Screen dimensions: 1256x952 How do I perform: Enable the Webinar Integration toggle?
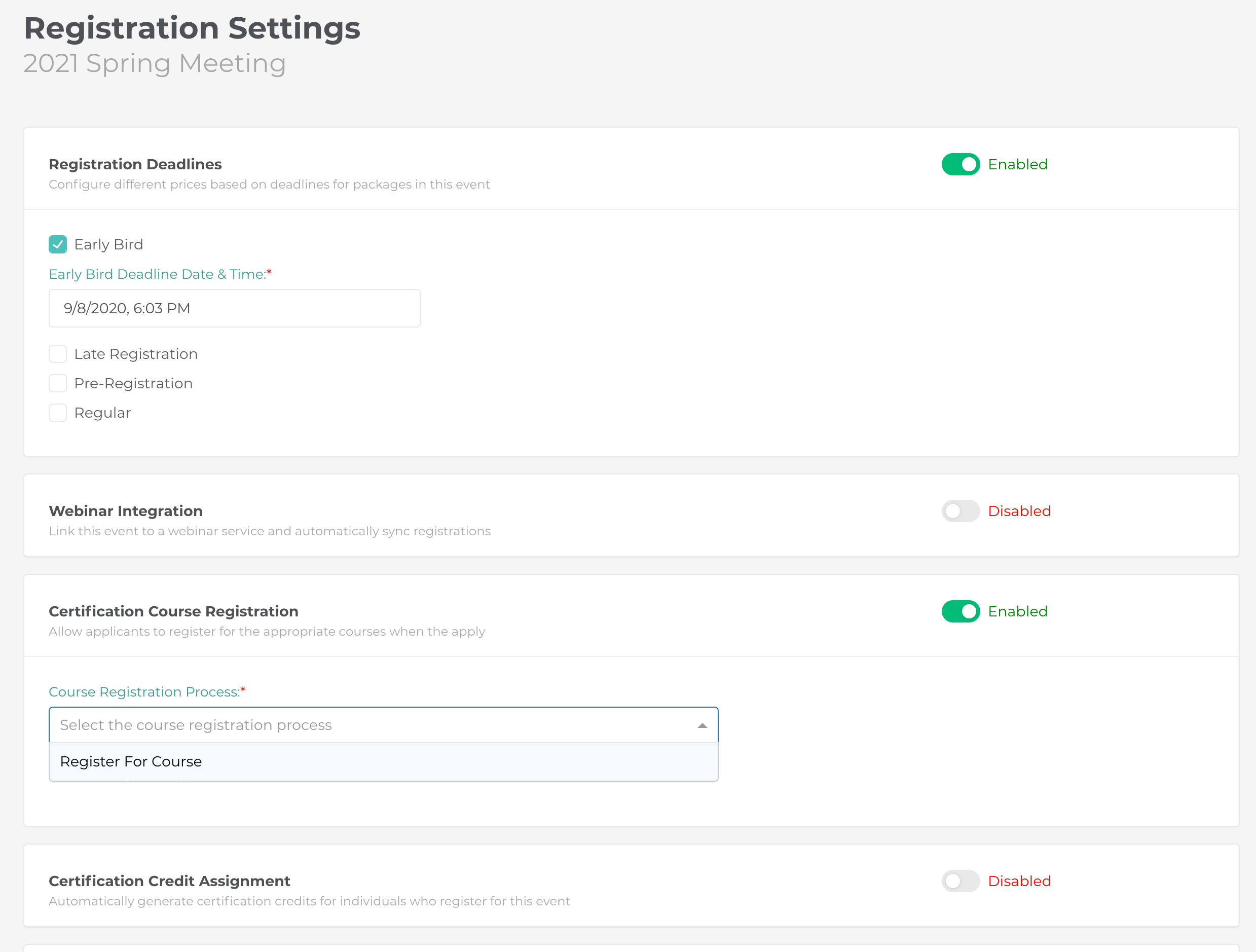click(x=960, y=510)
